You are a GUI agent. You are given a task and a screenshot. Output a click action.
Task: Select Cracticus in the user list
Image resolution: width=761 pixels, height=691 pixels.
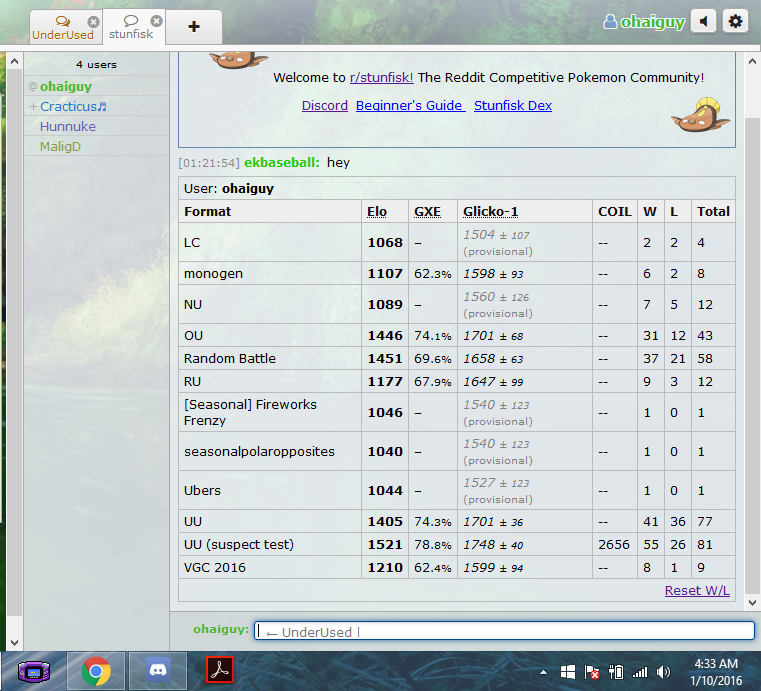pyautogui.click(x=97, y=106)
